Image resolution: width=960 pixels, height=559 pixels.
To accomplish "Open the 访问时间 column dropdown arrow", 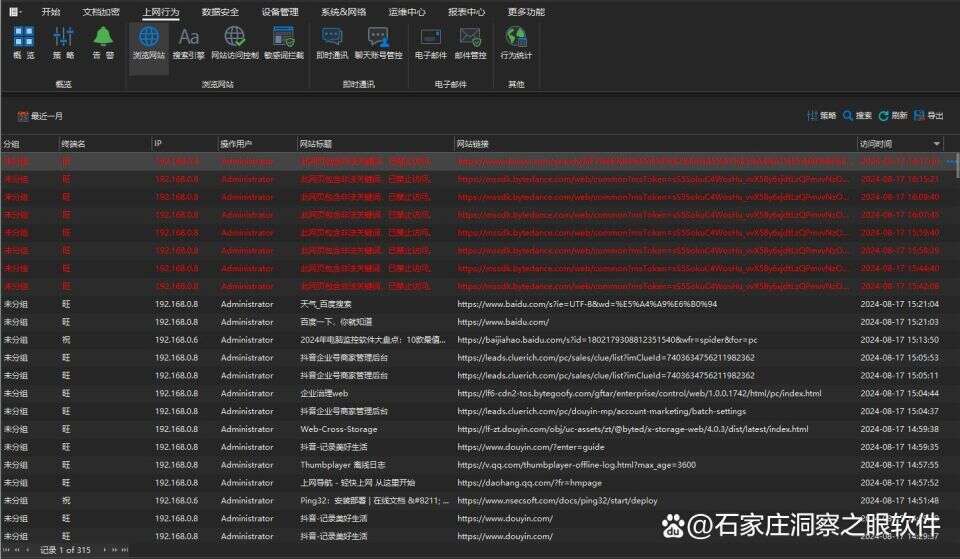I will 937,144.
